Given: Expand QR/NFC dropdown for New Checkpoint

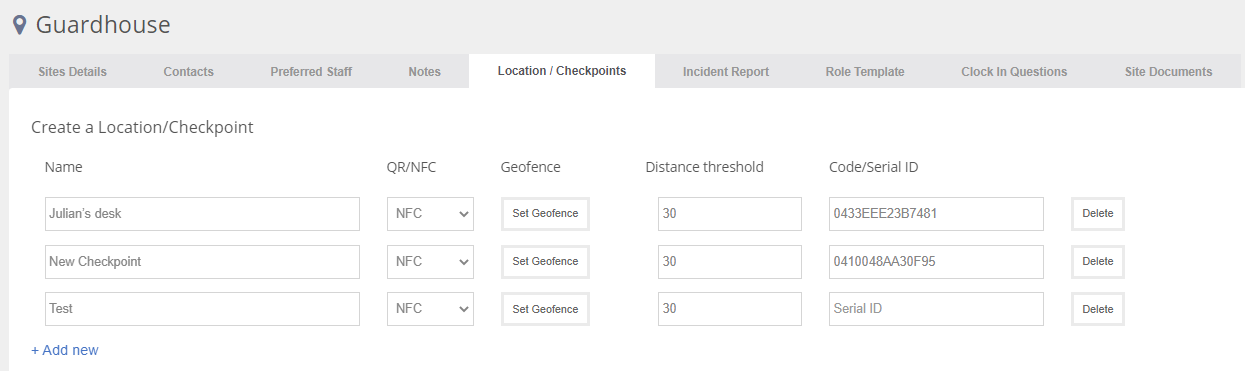Looking at the screenshot, I should [430, 261].
